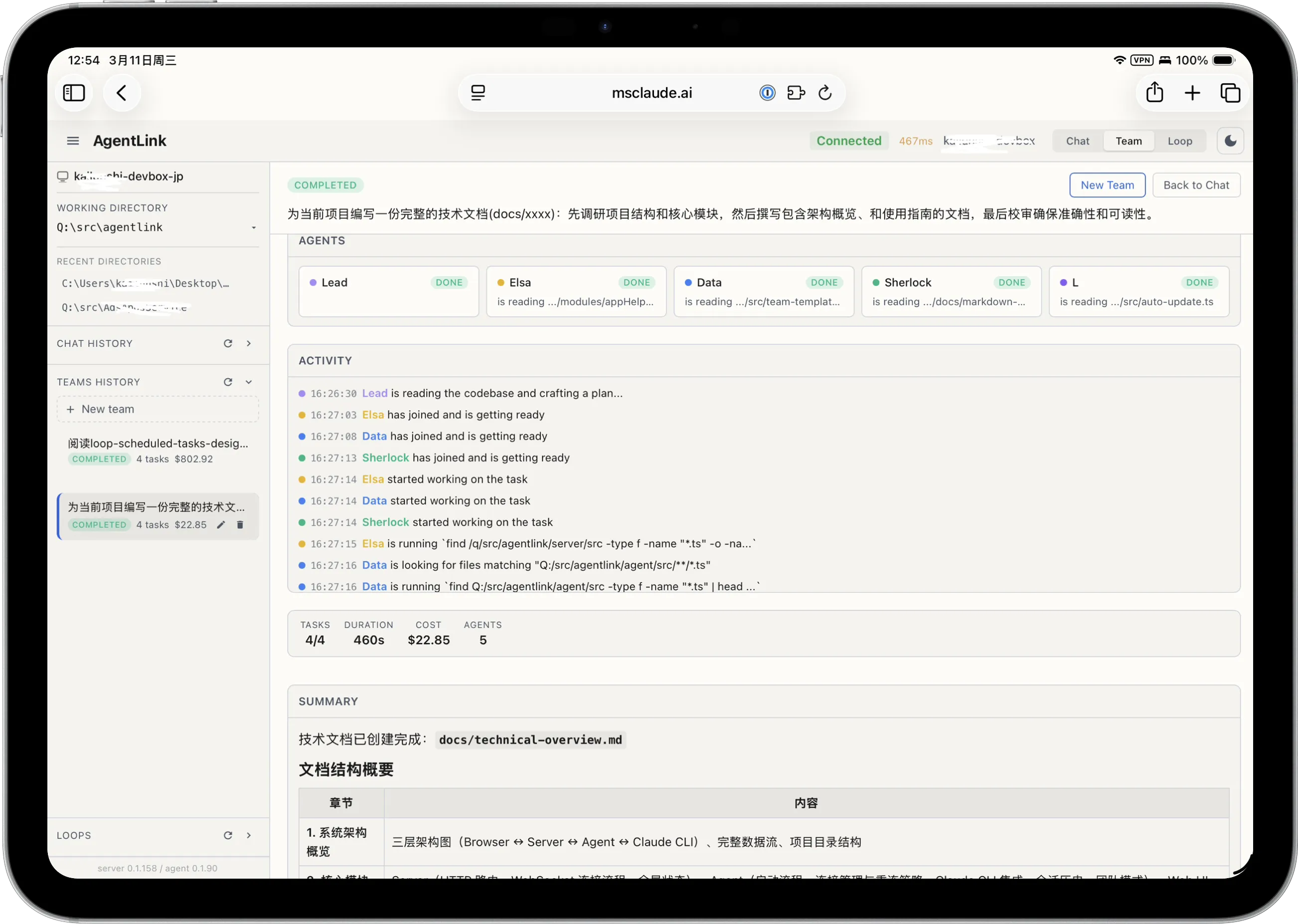Refresh the Loops list

[x=228, y=835]
